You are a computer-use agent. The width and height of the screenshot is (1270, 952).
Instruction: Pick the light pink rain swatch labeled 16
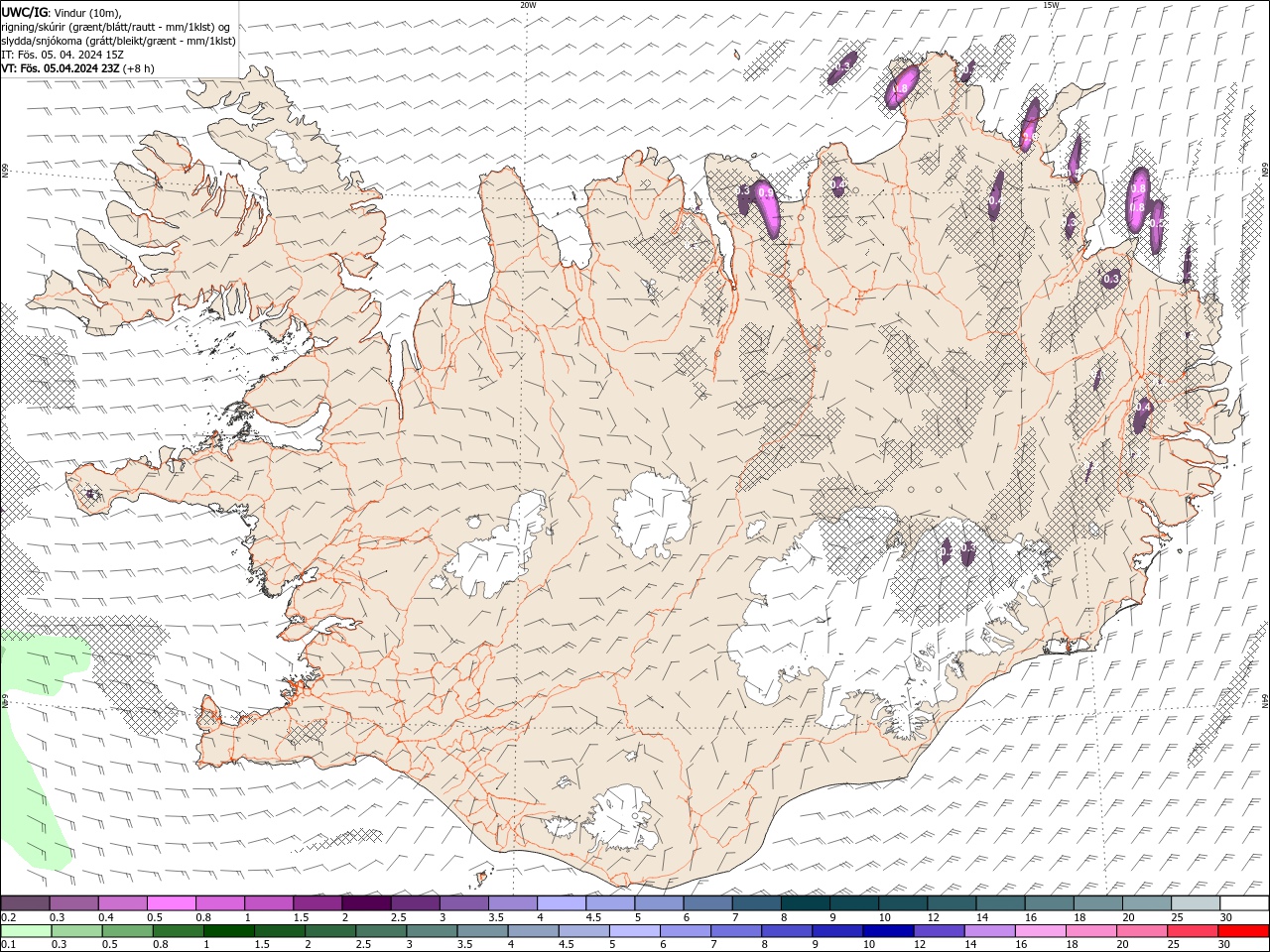pyautogui.click(x=1040, y=931)
